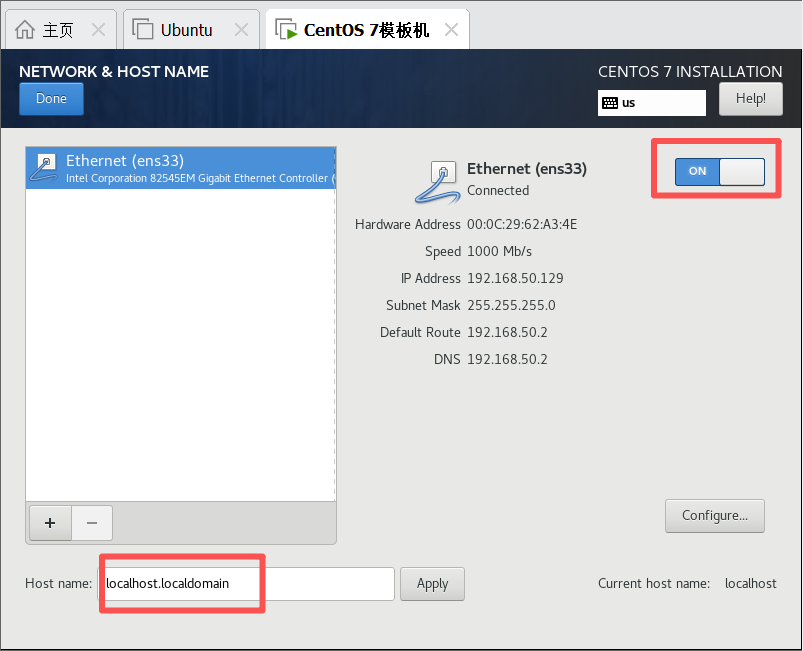This screenshot has height=651, width=803.
Task: Click the CentOS 7模板机 running VM icon
Action: pos(286,29)
